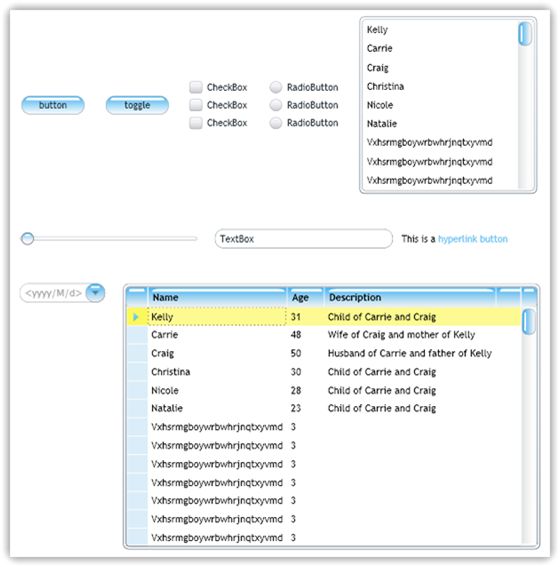
Task: Click the age value 23 in the grid
Action: pos(296,409)
